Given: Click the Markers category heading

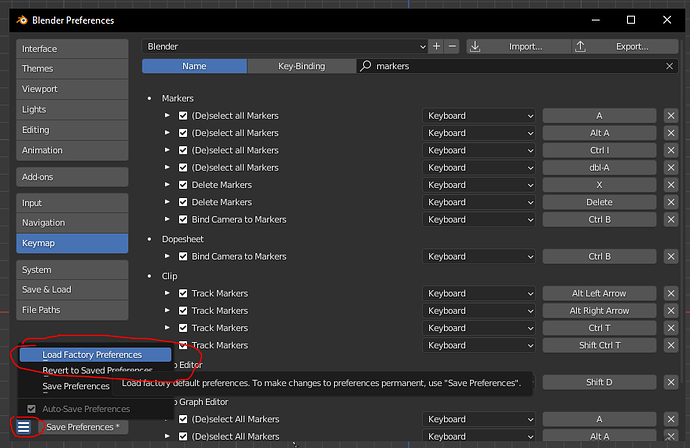Looking at the screenshot, I should pos(178,98).
